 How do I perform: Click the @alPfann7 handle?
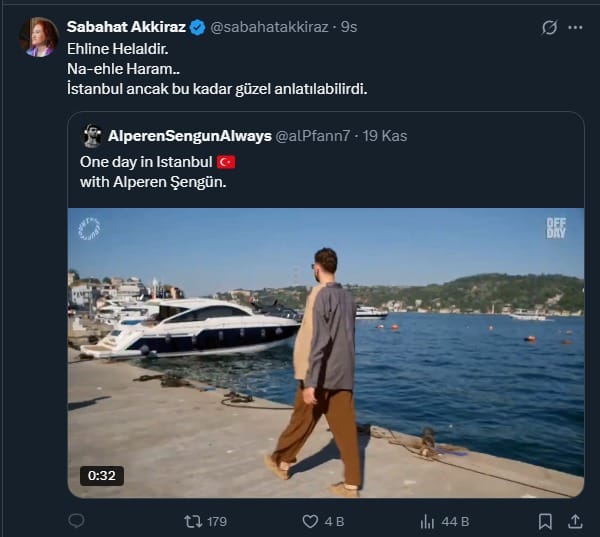[310, 135]
